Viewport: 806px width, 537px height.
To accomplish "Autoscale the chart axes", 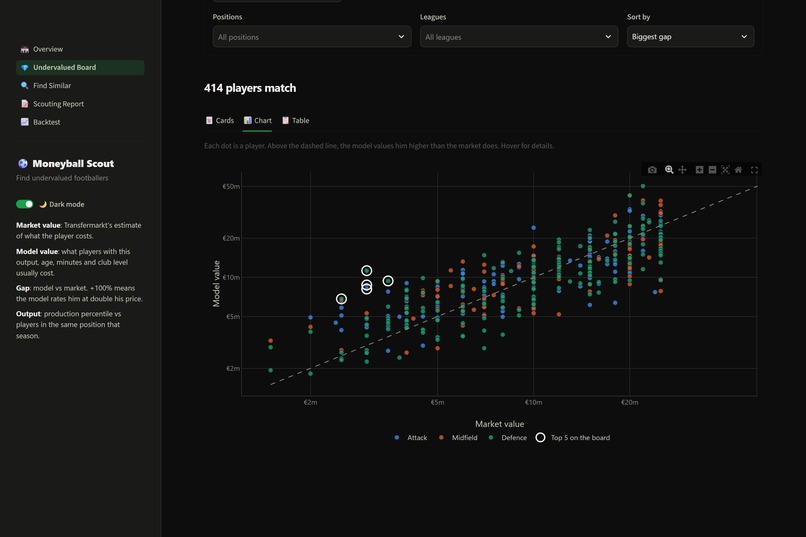I will [725, 170].
